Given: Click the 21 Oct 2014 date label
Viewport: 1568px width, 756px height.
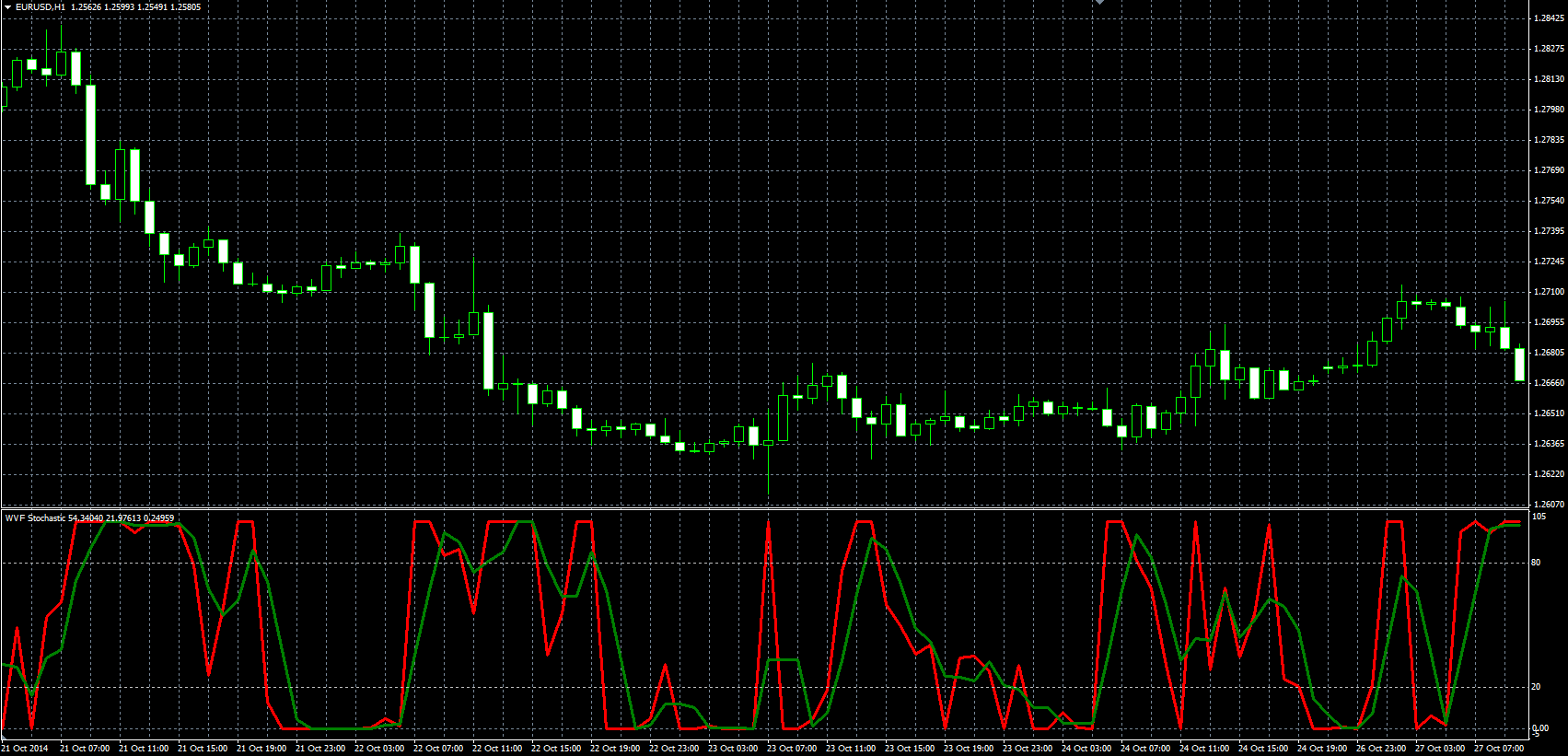Looking at the screenshot, I should [25, 749].
